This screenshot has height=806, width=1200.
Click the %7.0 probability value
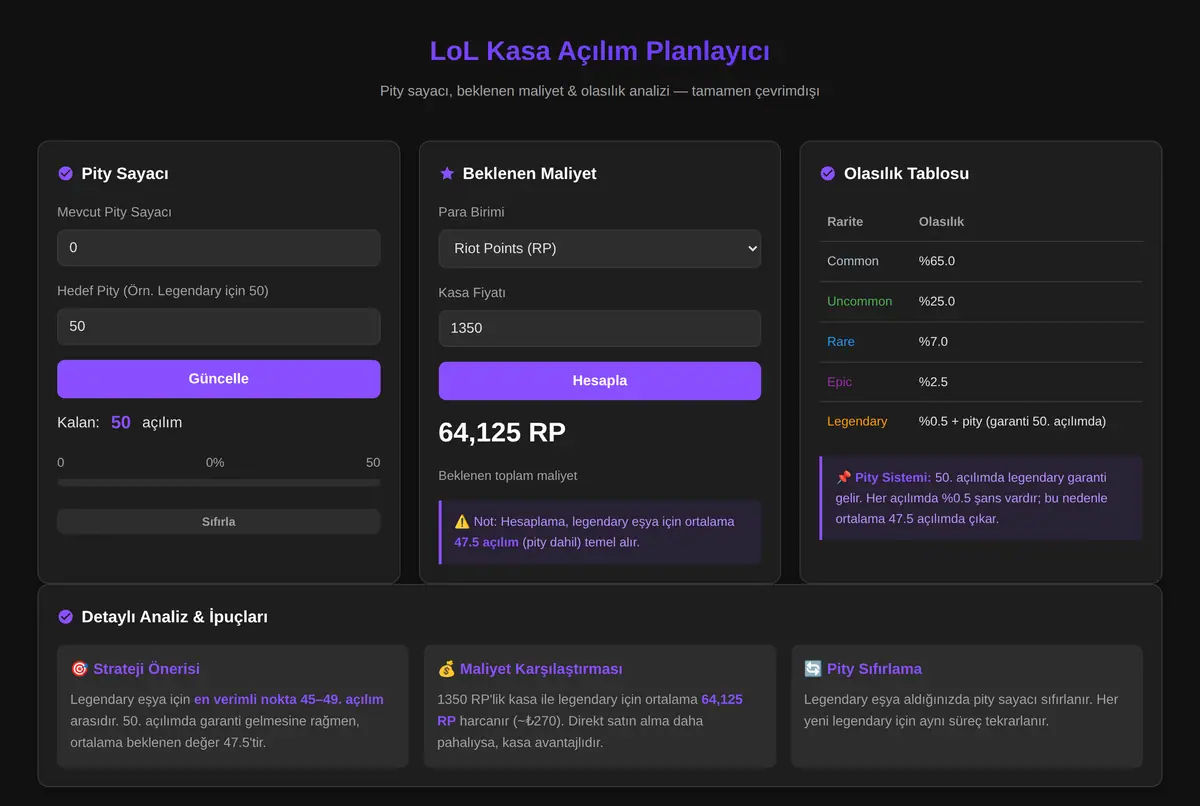click(933, 341)
